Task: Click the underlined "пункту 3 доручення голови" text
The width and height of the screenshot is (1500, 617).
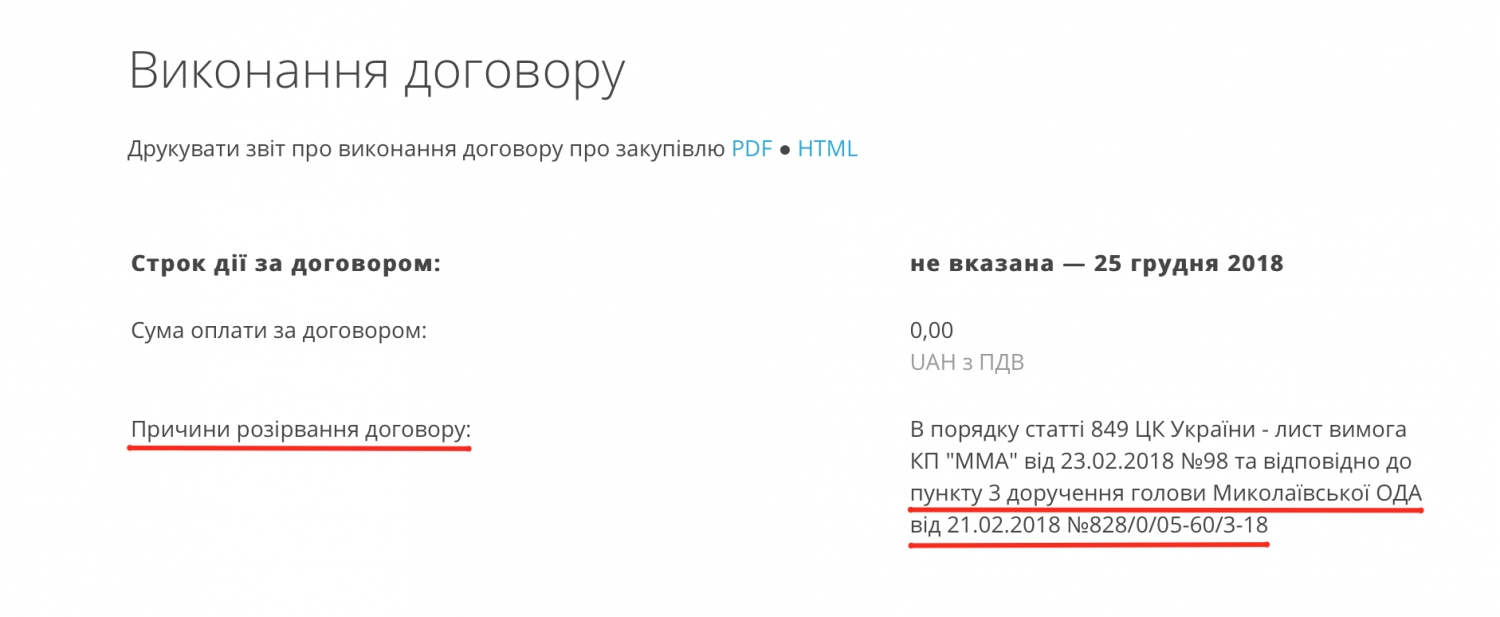Action: [x=1058, y=494]
